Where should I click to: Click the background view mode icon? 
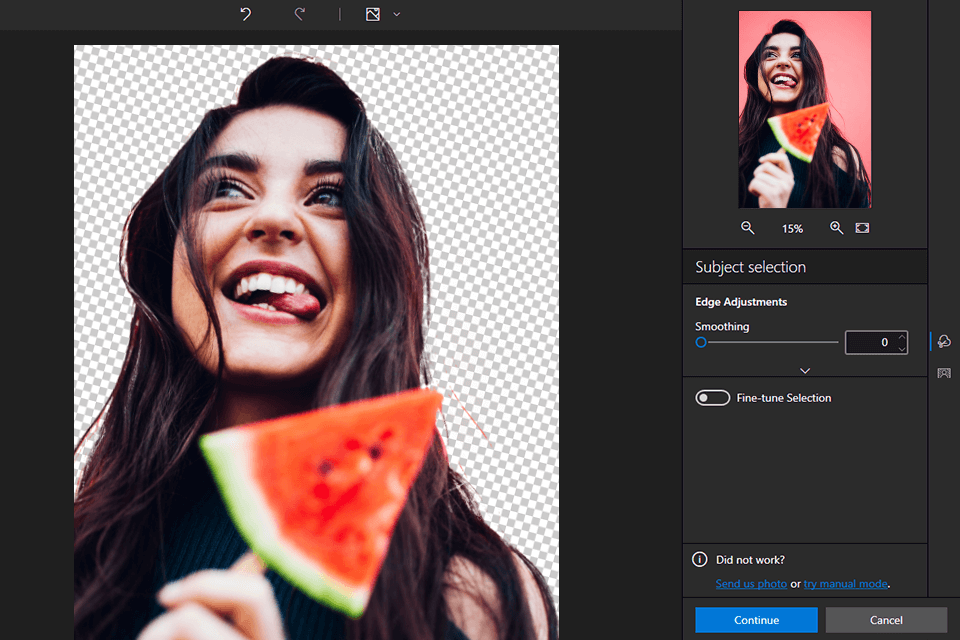click(373, 14)
